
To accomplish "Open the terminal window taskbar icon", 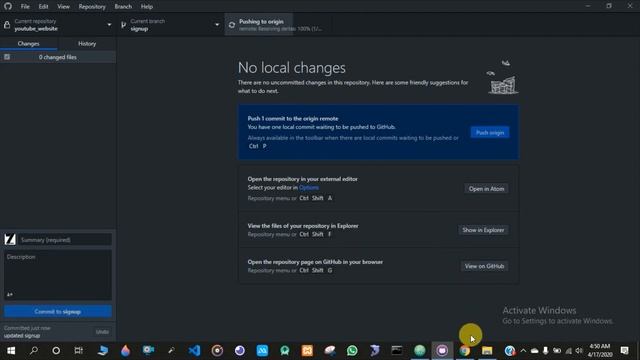I will click(x=397, y=350).
